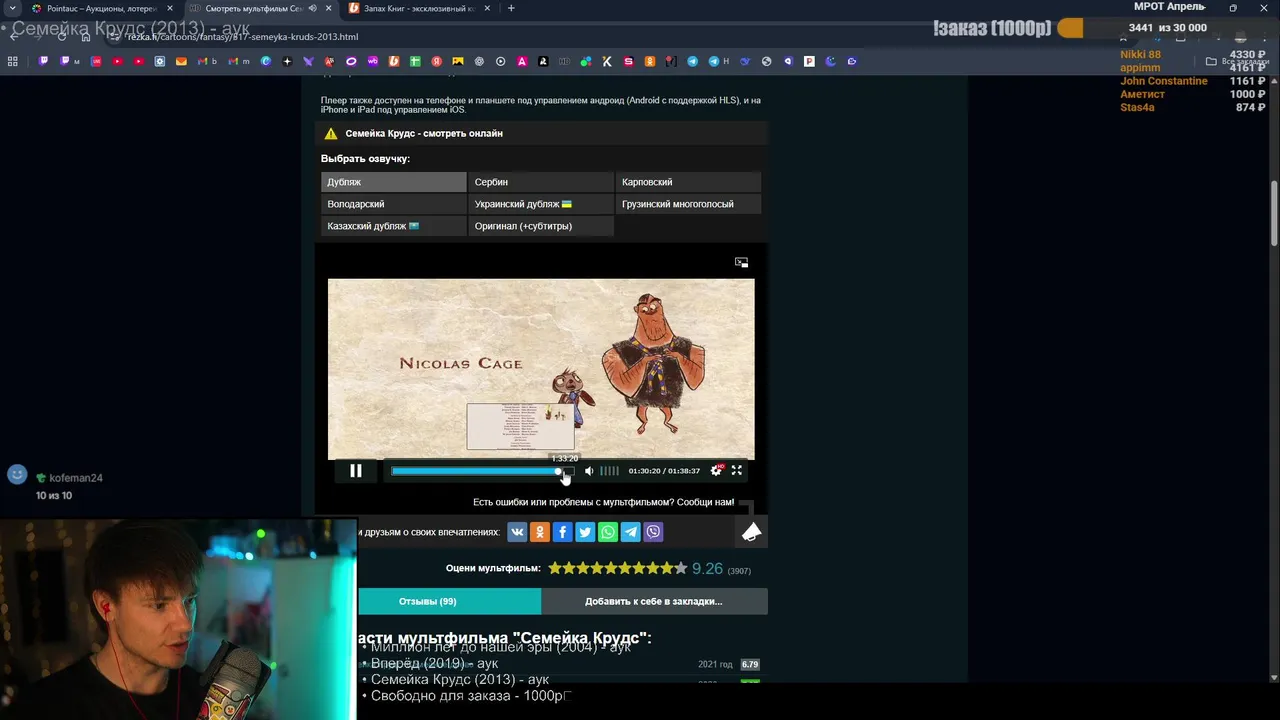Click the site info icon in address bar
The image size is (1280, 720).
pyautogui.click(x=116, y=37)
